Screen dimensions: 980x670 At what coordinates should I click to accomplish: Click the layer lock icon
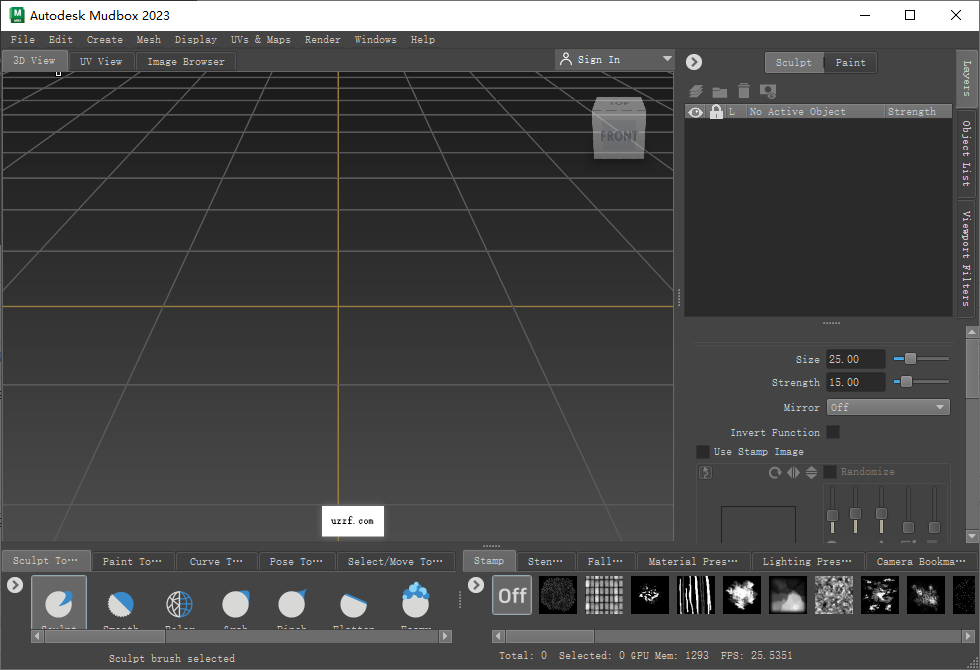click(x=716, y=111)
